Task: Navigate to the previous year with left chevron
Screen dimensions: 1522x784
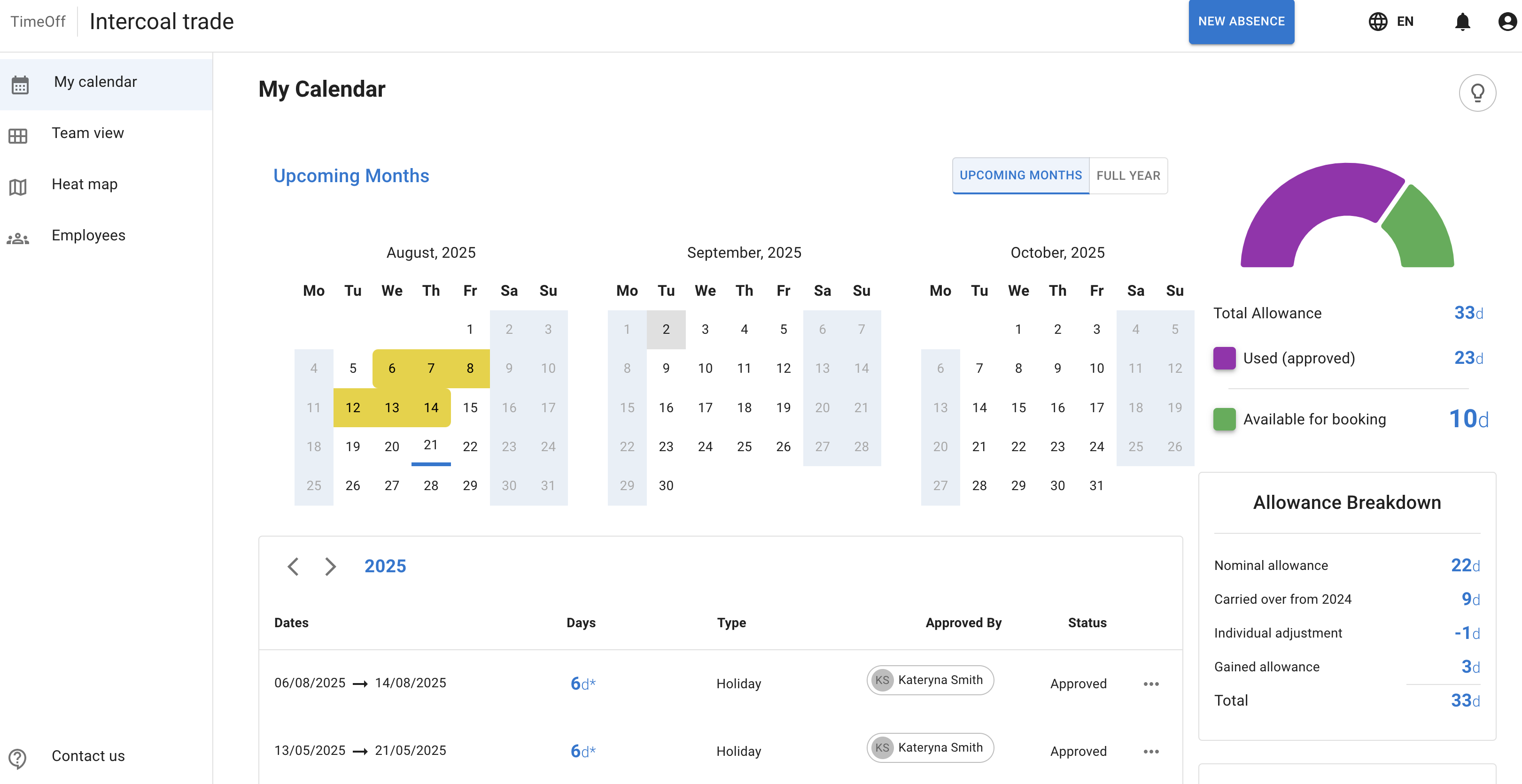Action: (x=294, y=566)
